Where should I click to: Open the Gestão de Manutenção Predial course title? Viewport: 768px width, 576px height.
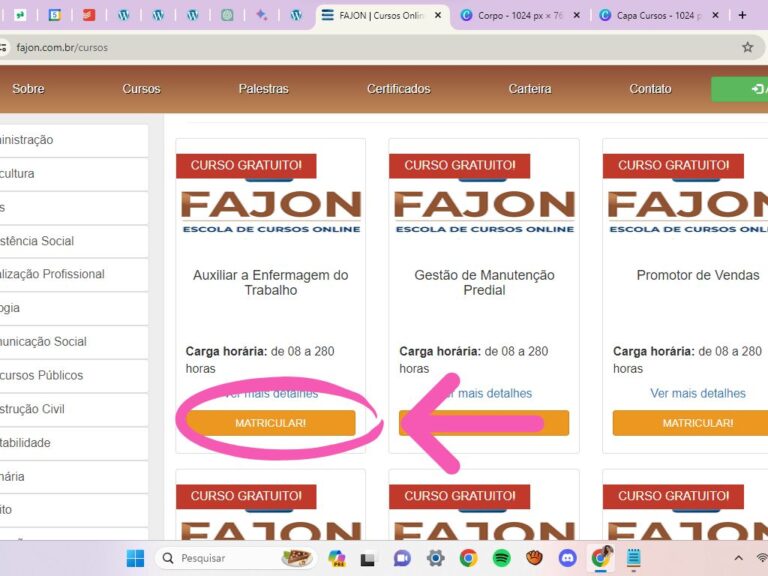point(484,283)
